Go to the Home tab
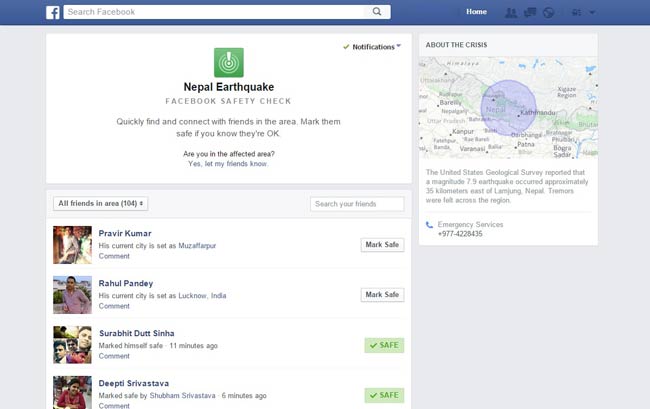 (476, 12)
